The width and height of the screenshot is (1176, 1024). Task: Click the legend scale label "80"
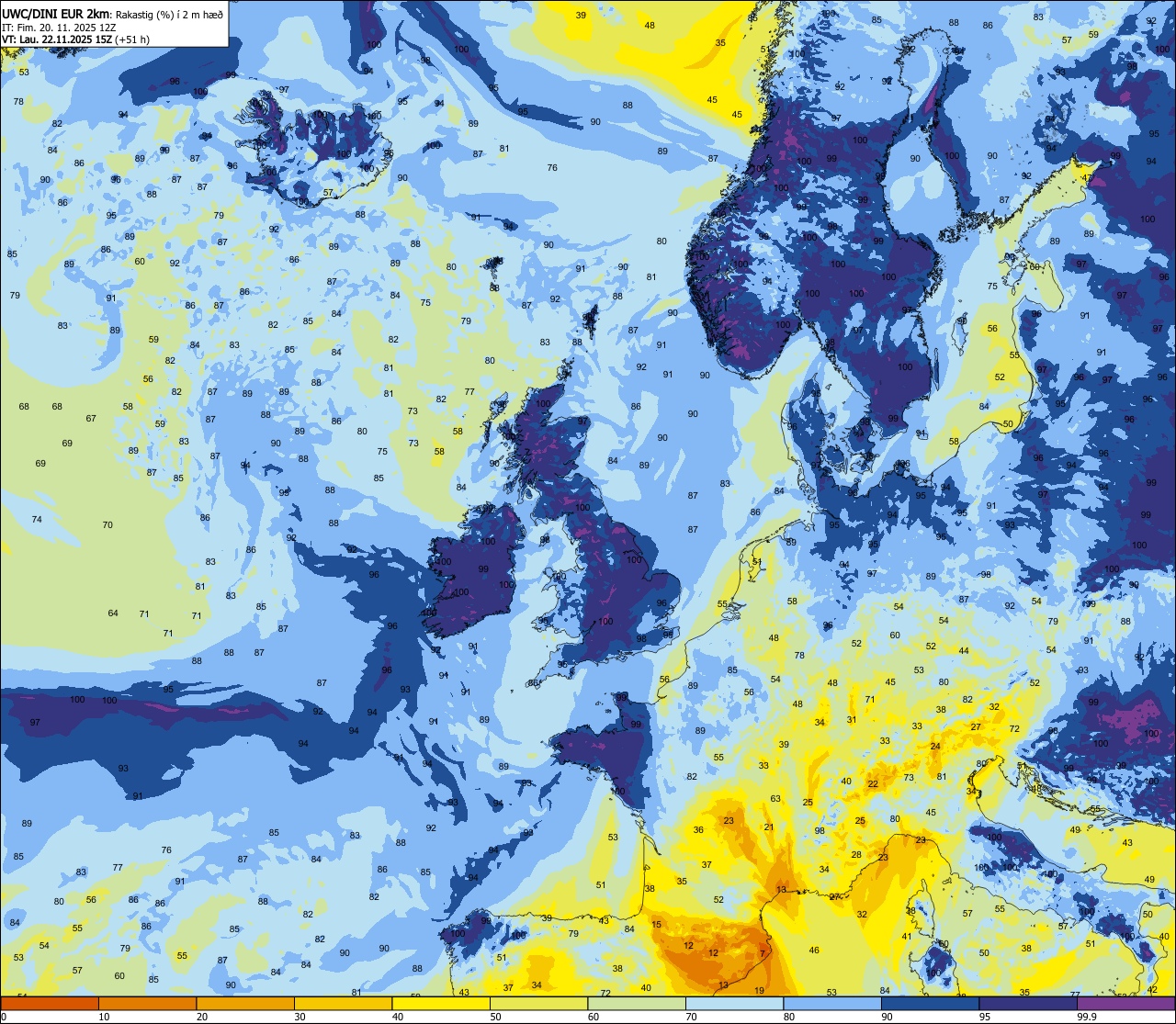click(x=789, y=1017)
